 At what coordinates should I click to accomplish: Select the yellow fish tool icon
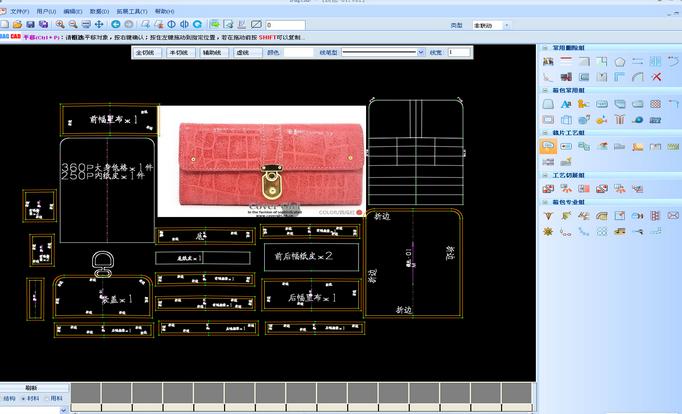coord(602,120)
